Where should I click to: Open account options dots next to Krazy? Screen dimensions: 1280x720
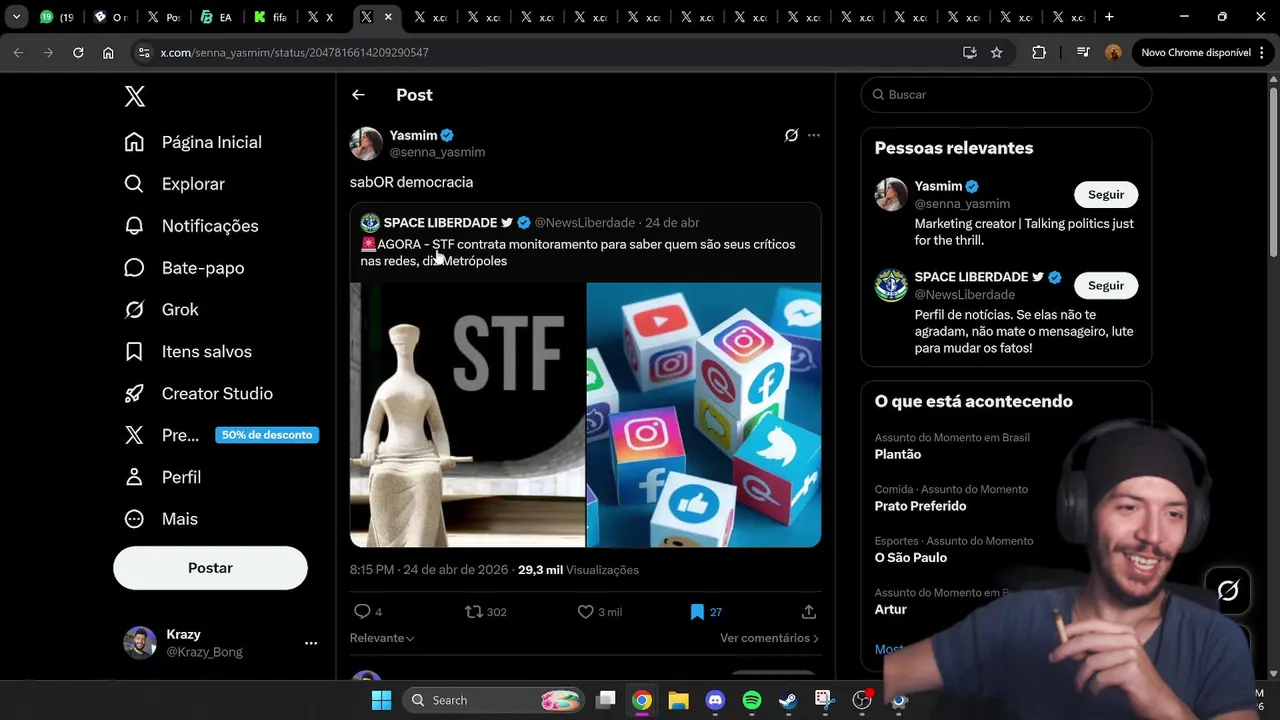(311, 643)
